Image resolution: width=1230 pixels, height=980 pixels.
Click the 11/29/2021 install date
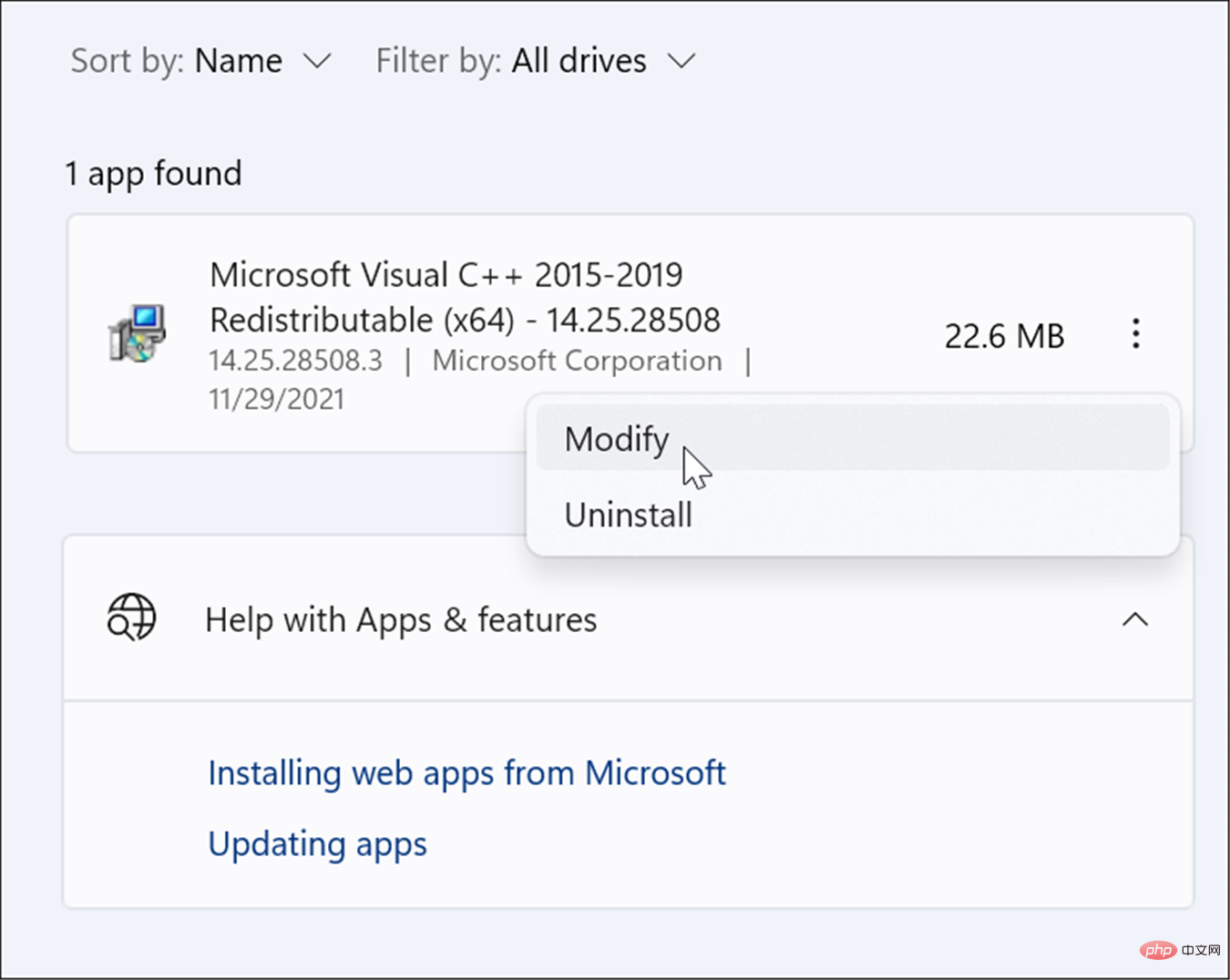(277, 399)
